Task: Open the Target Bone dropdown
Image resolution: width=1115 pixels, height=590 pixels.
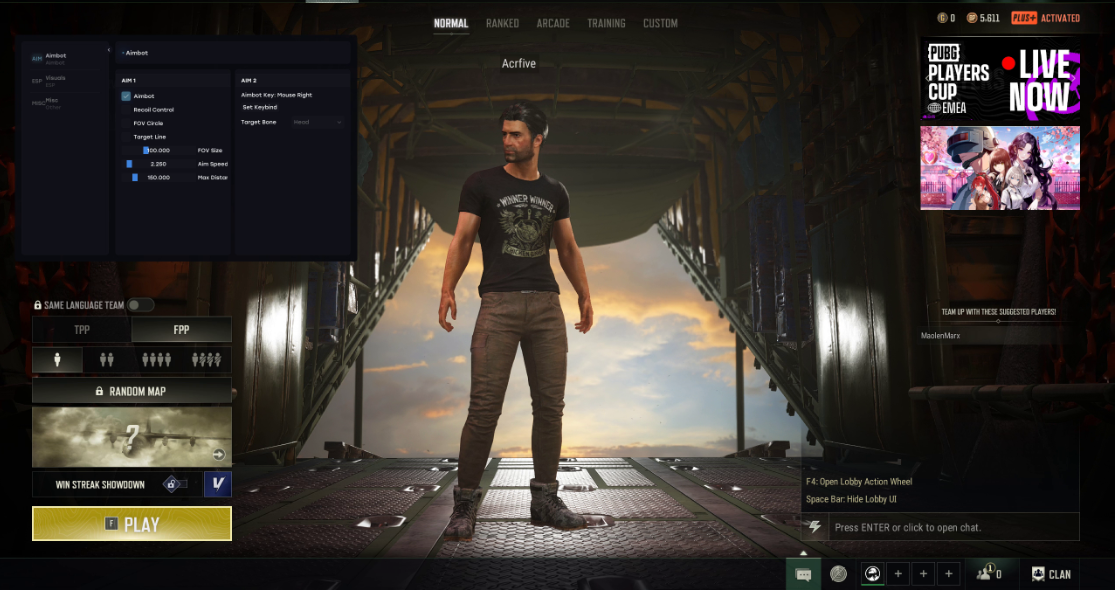Action: pos(317,122)
